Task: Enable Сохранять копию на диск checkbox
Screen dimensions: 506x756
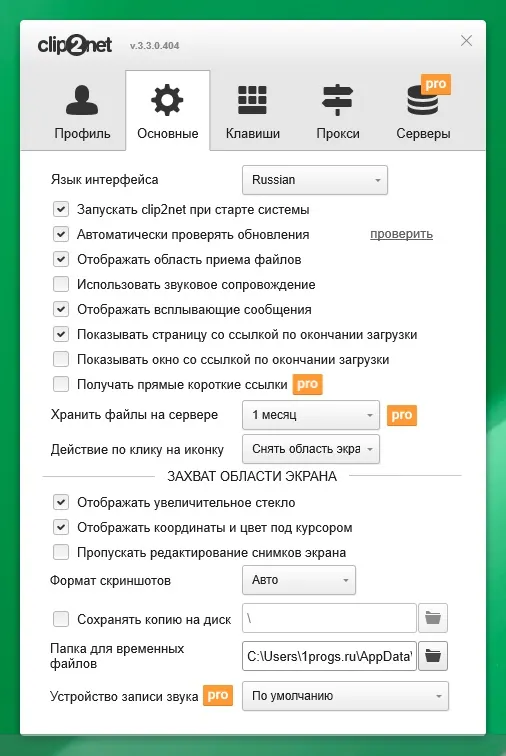Action: coord(61,619)
